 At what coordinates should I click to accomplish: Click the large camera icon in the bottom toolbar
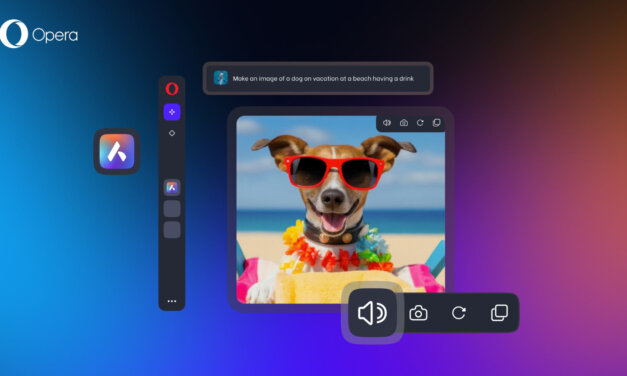point(418,313)
